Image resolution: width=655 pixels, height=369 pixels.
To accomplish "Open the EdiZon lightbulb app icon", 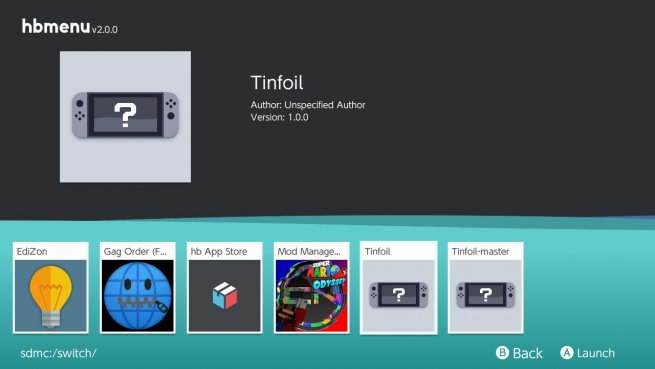I will 51,295.
